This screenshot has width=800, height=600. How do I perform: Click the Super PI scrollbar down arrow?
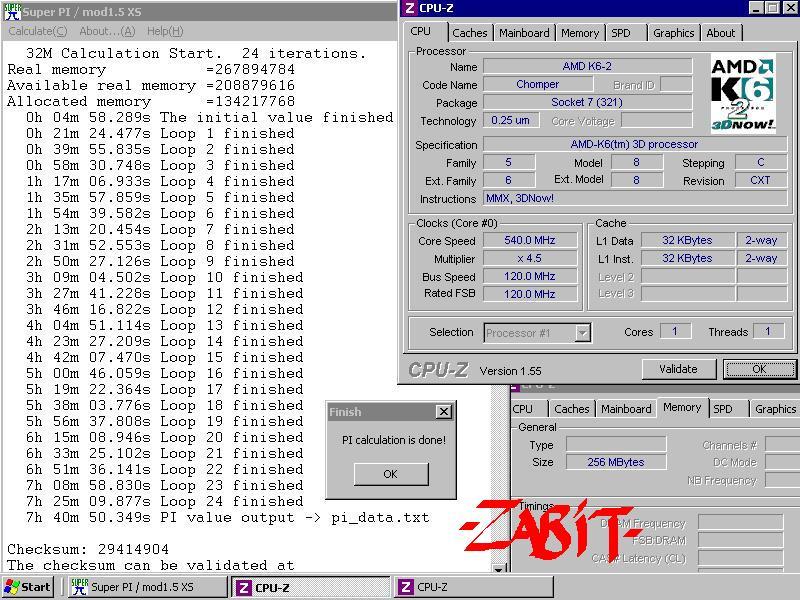(x=499, y=568)
